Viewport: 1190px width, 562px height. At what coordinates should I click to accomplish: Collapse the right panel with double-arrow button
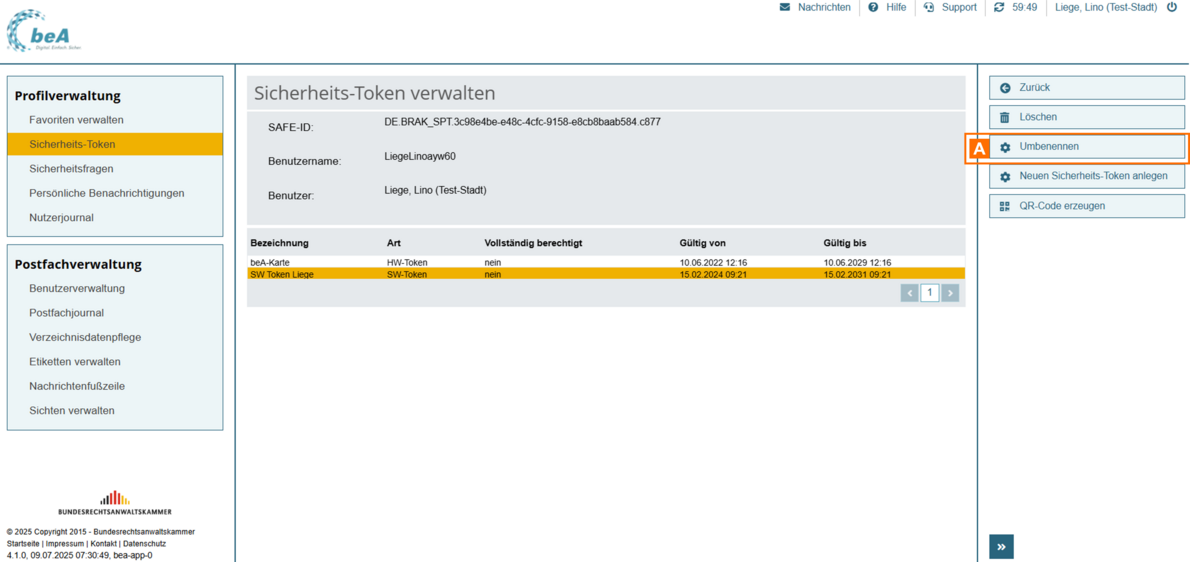1001,546
